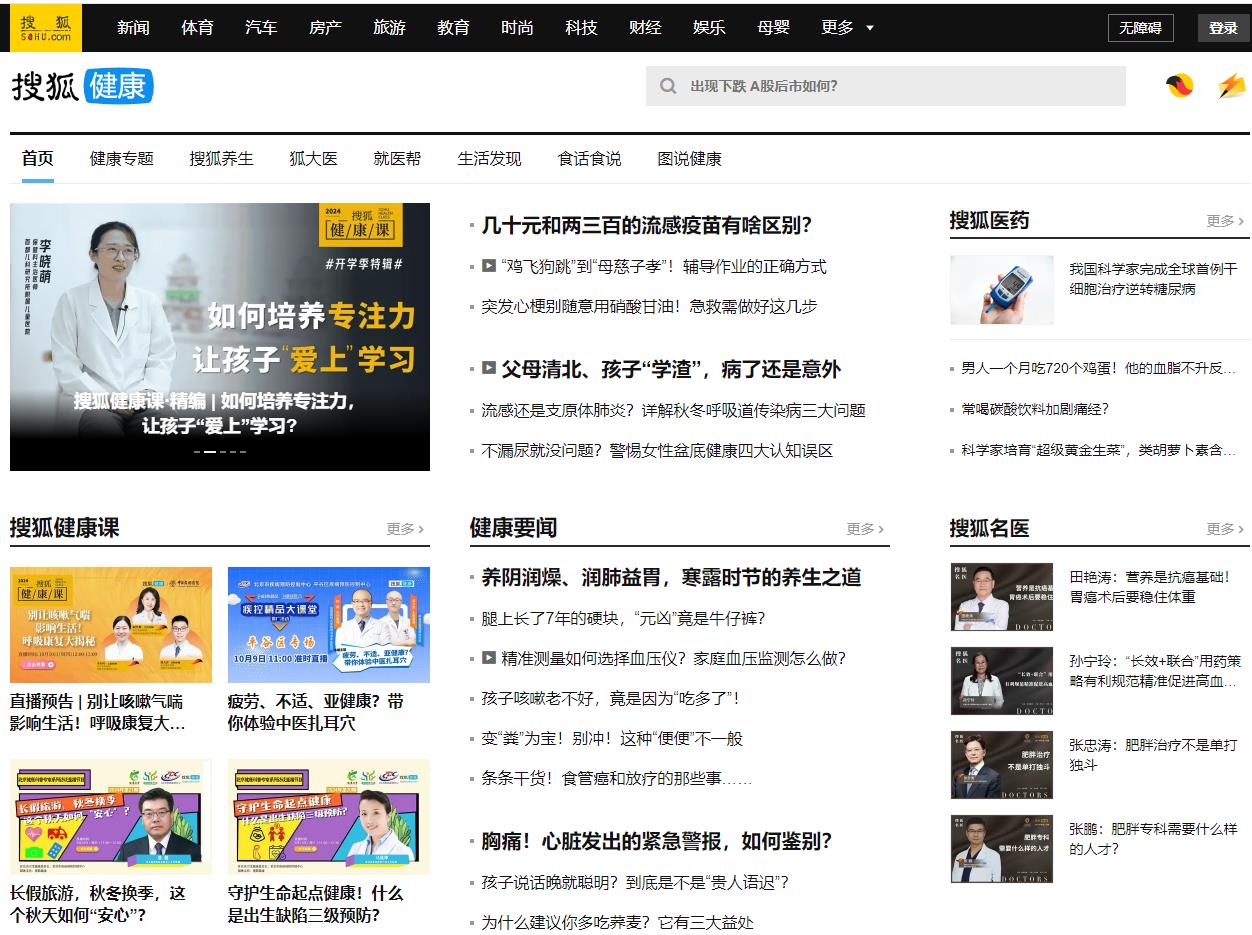Open the Sohu fox logo icon
Screen dimensions: 1252x935
1180,86
